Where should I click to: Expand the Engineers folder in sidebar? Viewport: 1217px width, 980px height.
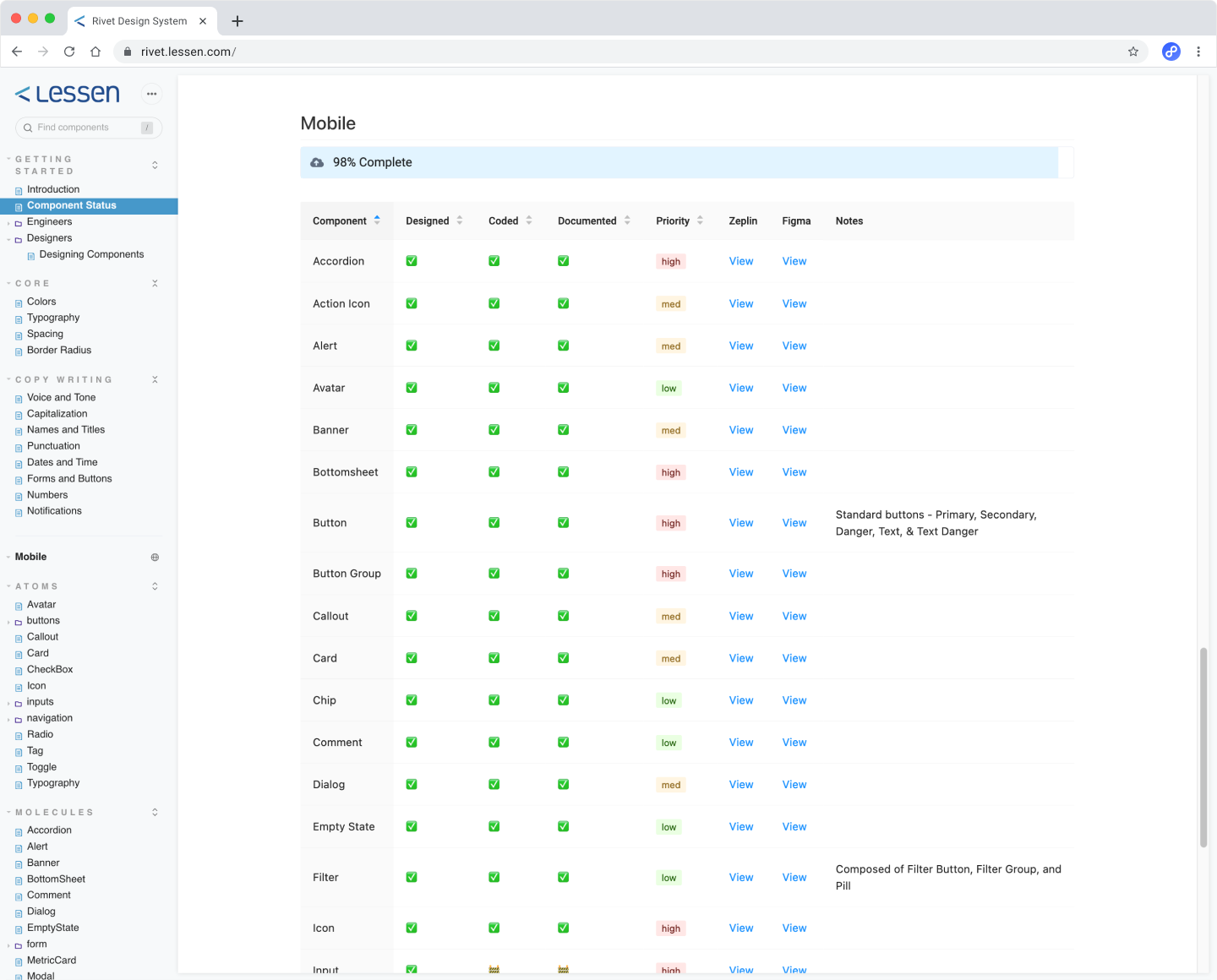click(x=49, y=222)
